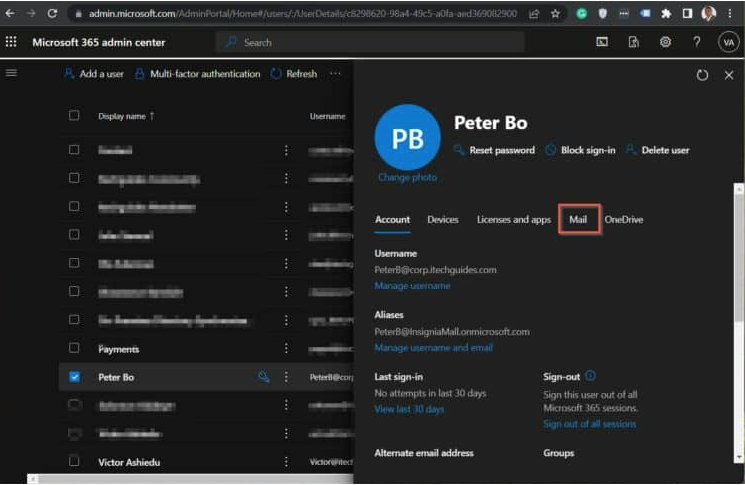Click the key icon on Peter Bo row
Image resolution: width=745 pixels, height=485 pixels.
(x=264, y=377)
